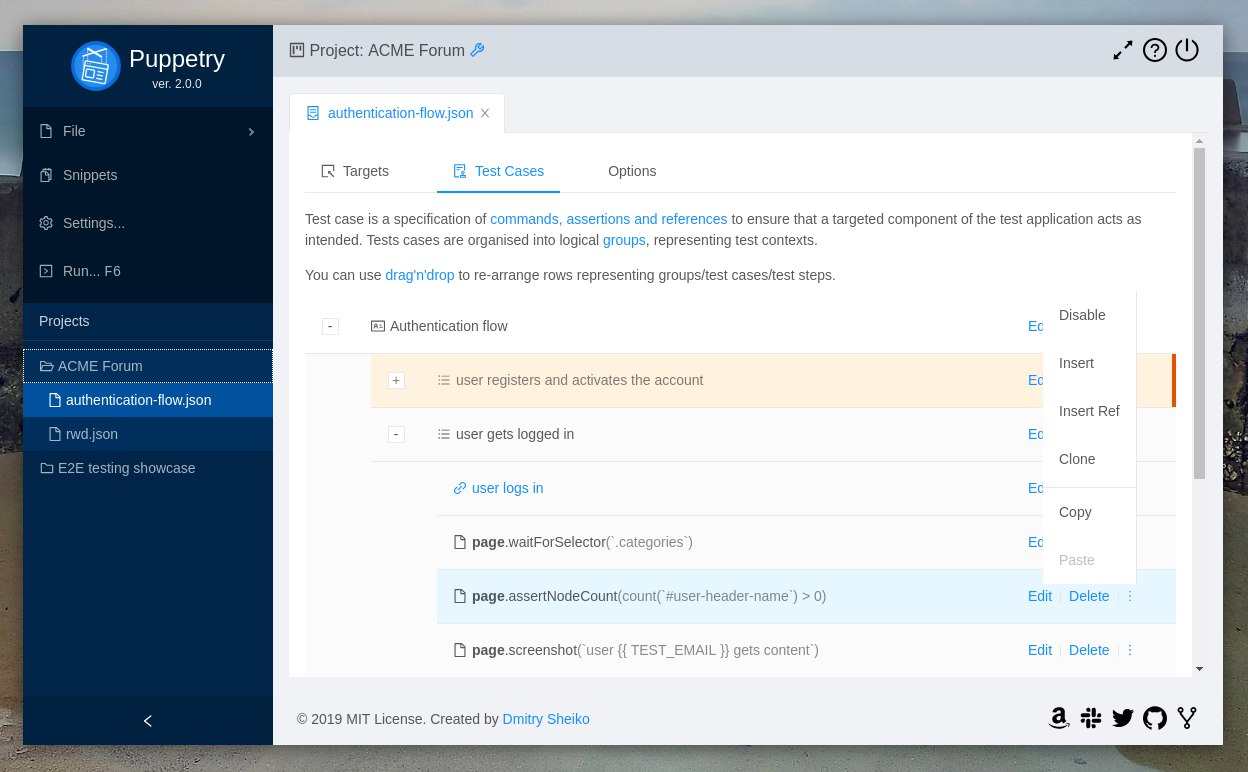The image size is (1248, 772).
Task: Open the File menu in sidebar
Action: [x=148, y=131]
